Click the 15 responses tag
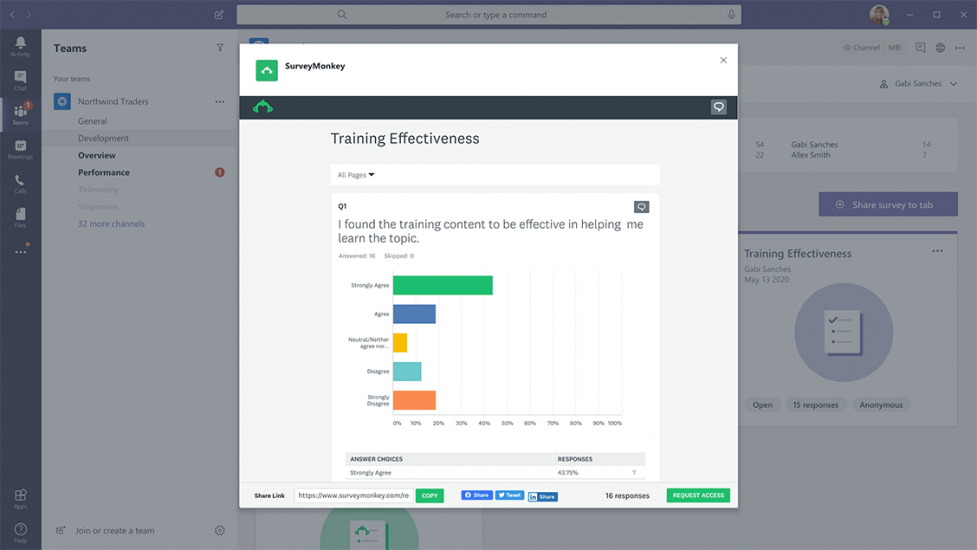 pyautogui.click(x=816, y=405)
